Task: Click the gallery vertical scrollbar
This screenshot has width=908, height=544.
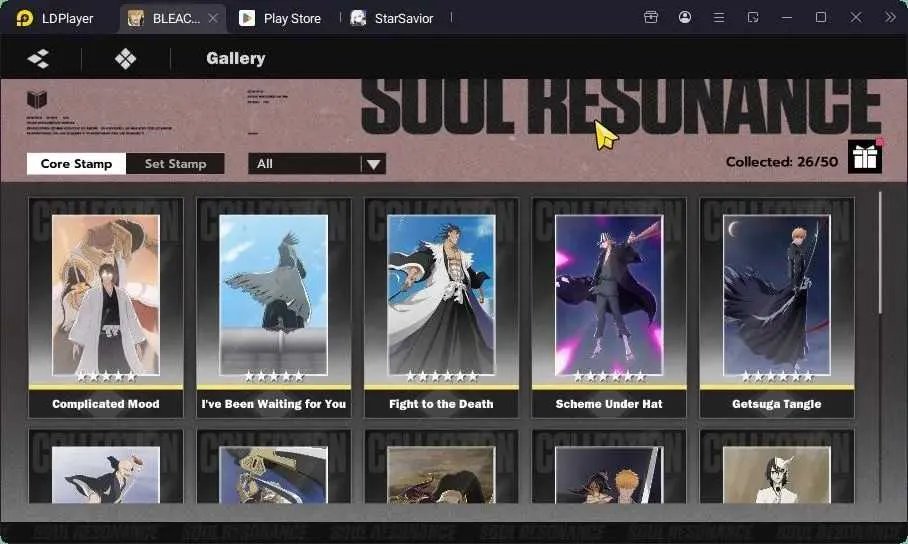Action: coord(880,253)
